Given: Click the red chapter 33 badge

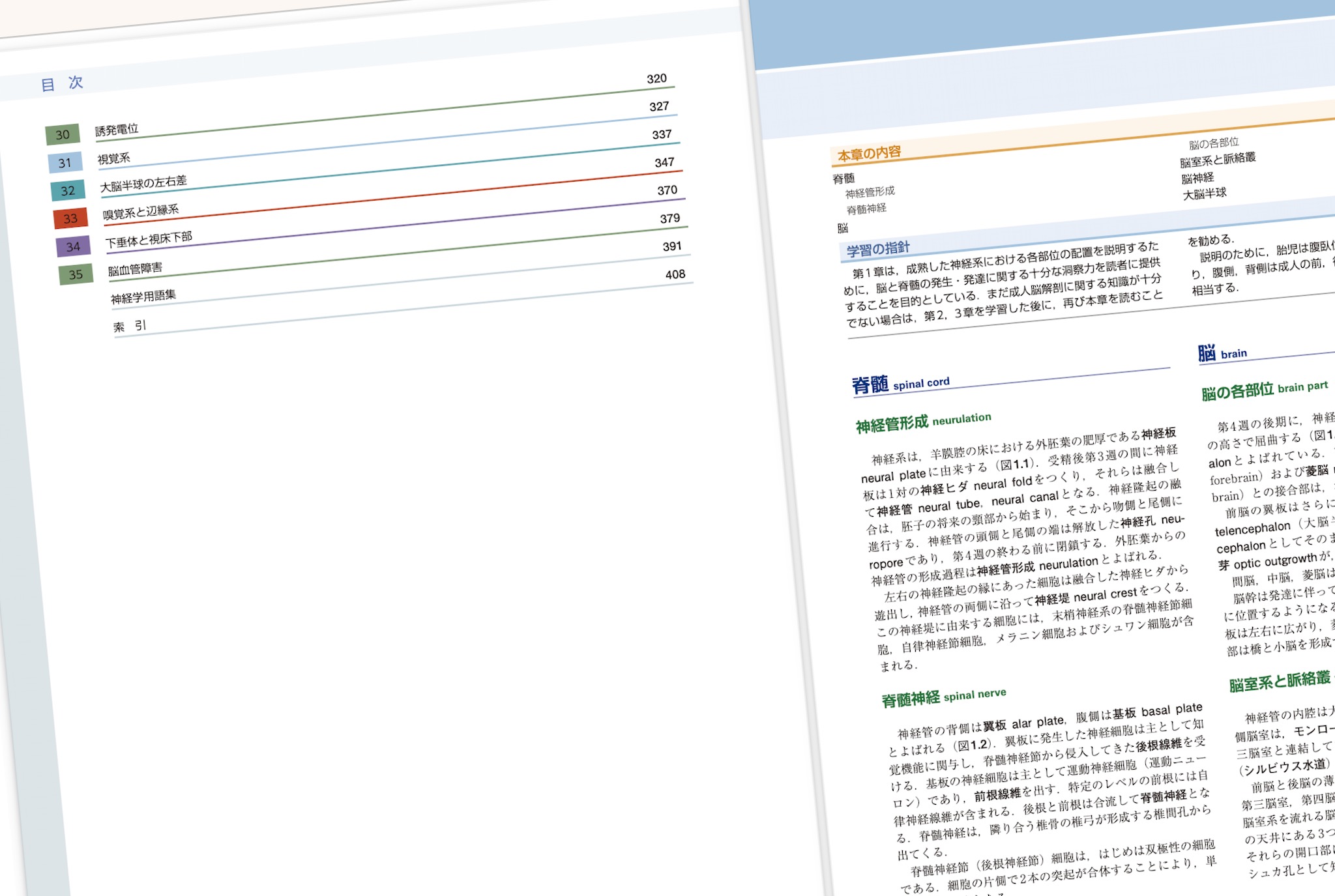Looking at the screenshot, I should [70, 218].
